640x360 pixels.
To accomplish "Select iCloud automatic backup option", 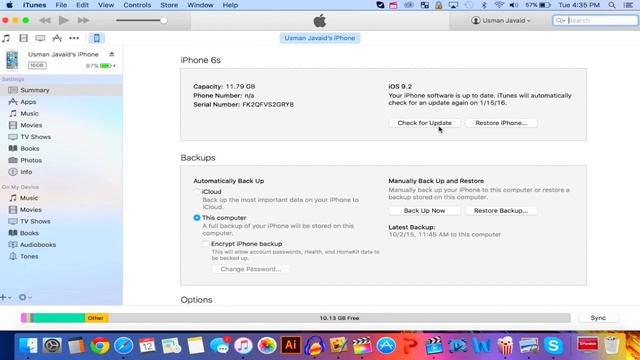I will tap(197, 191).
